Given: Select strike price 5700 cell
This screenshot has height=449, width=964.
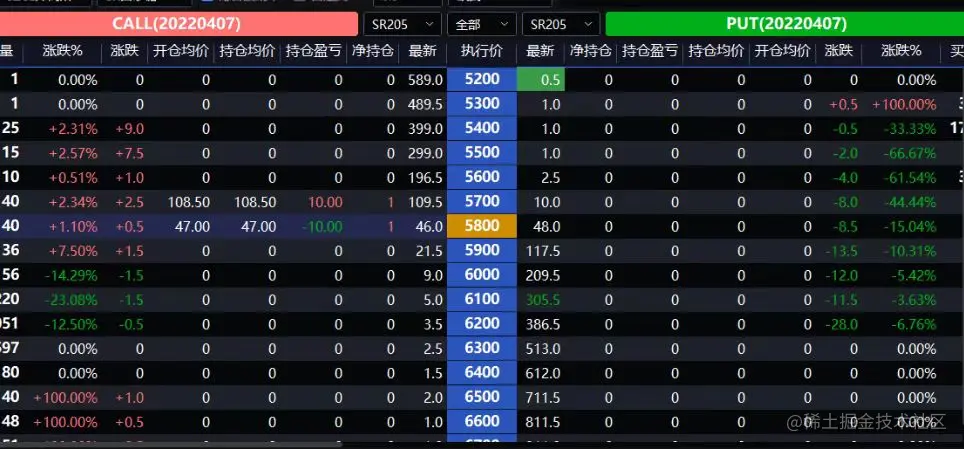Looking at the screenshot, I should (x=482, y=202).
